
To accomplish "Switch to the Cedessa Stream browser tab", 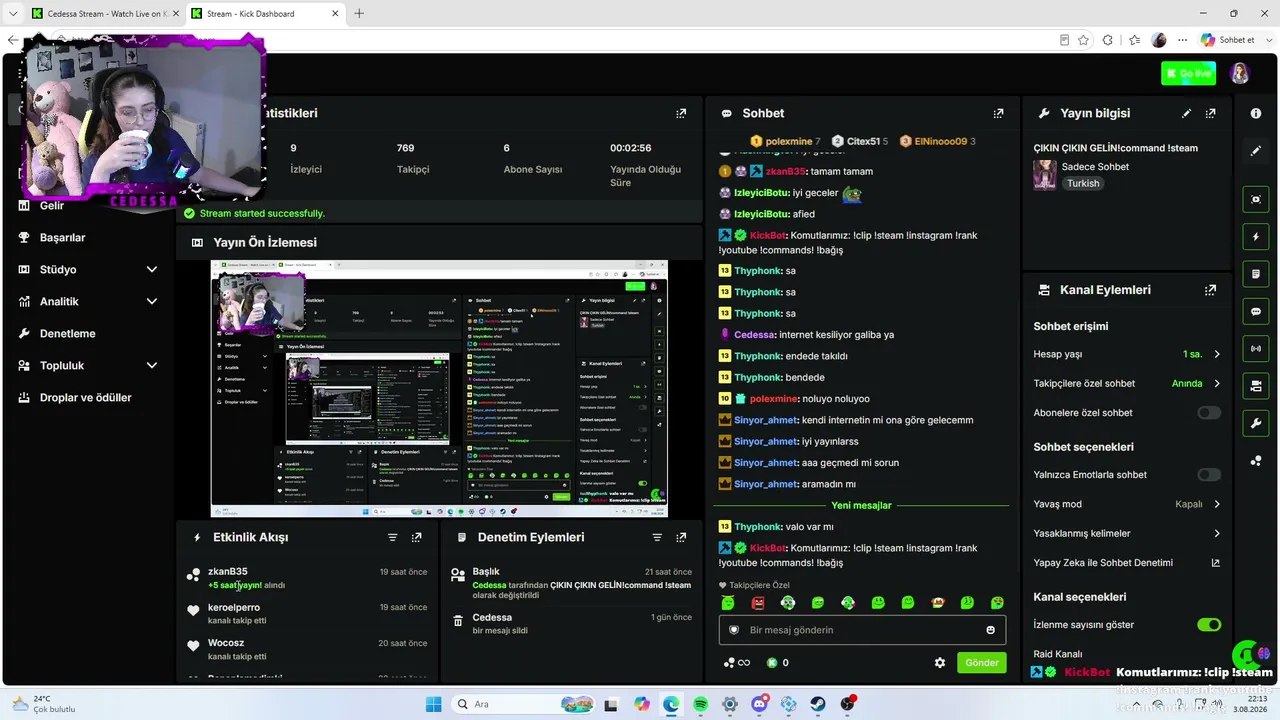I will (x=104, y=14).
